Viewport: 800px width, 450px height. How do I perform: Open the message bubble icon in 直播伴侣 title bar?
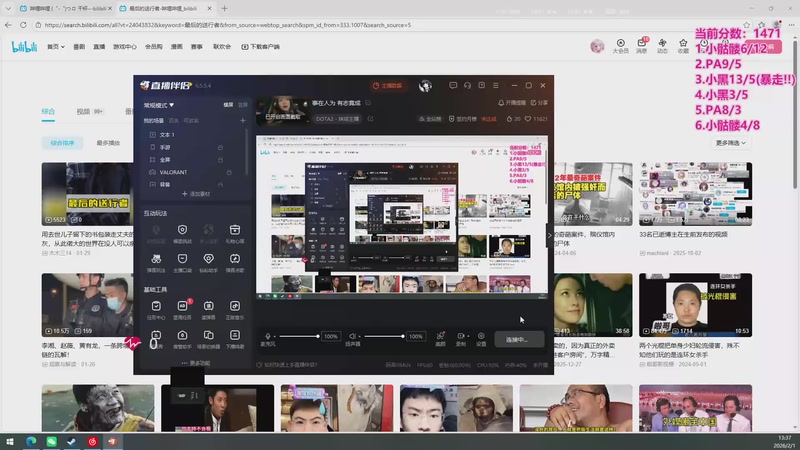tap(453, 85)
